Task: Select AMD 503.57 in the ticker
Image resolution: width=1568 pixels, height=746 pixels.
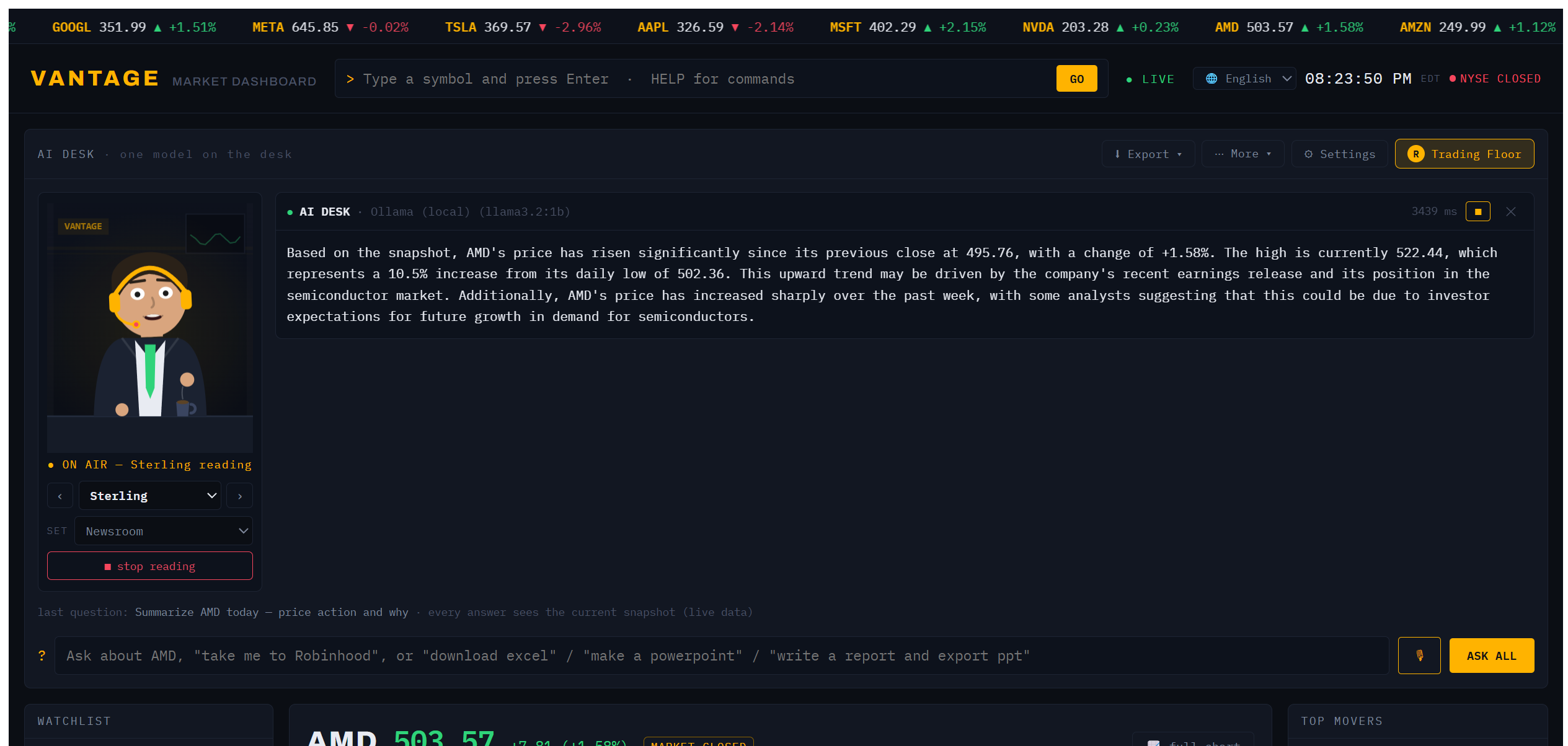Action: coord(1289,27)
